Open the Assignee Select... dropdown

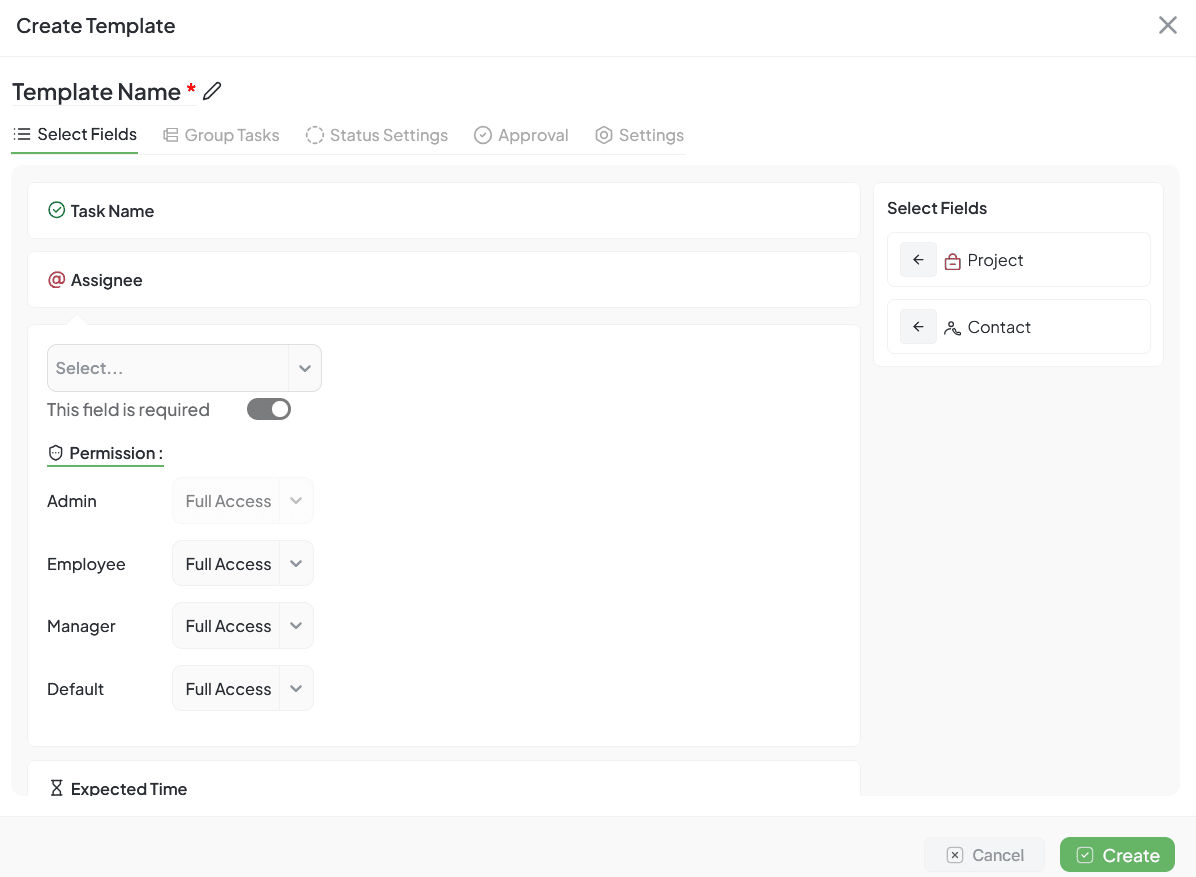pos(184,368)
